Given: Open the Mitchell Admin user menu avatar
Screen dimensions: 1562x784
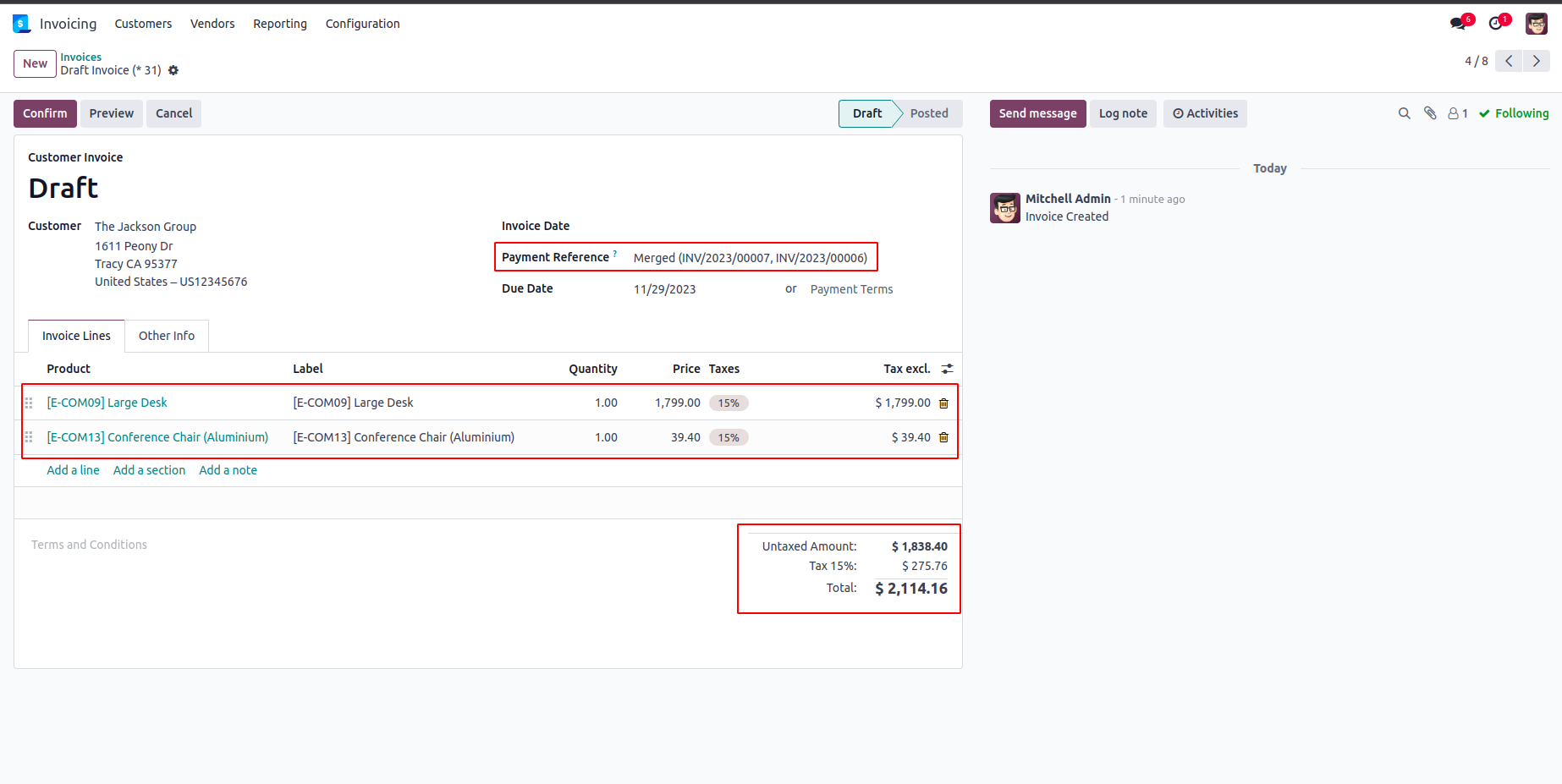Looking at the screenshot, I should coord(1536,24).
